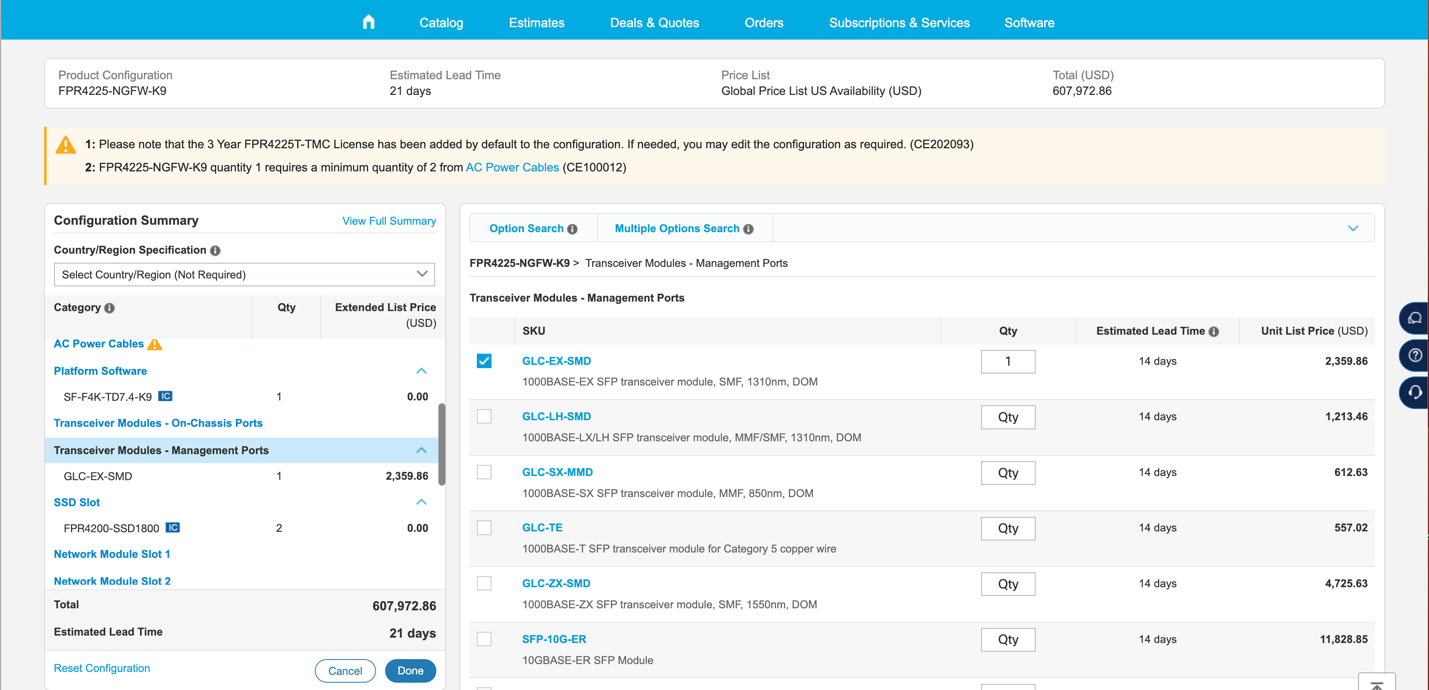Viewport: 1429px width, 690px height.
Task: Open the Estimates menu
Action: (536, 22)
